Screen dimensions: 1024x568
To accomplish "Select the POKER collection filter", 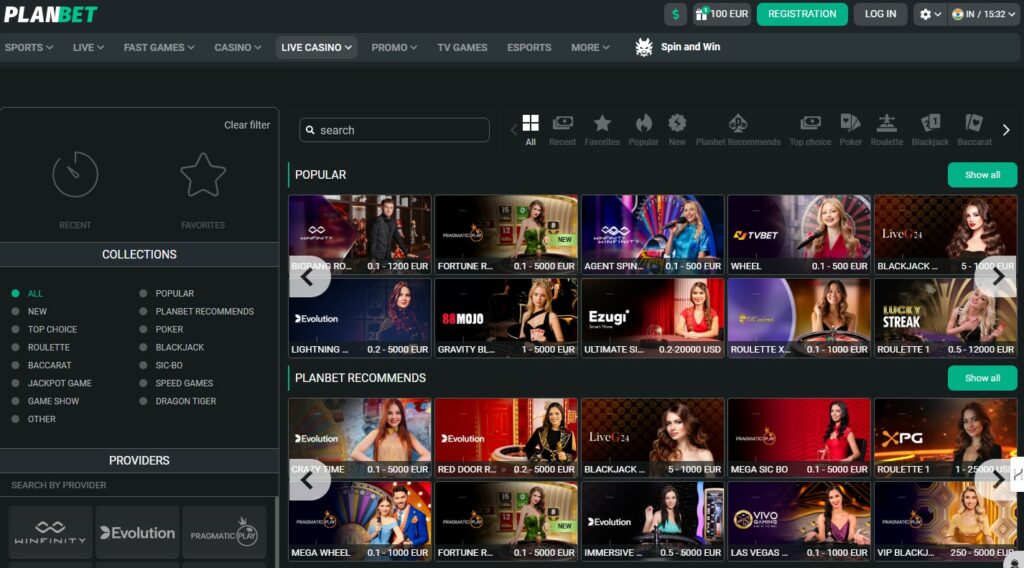I will tap(161, 330).
